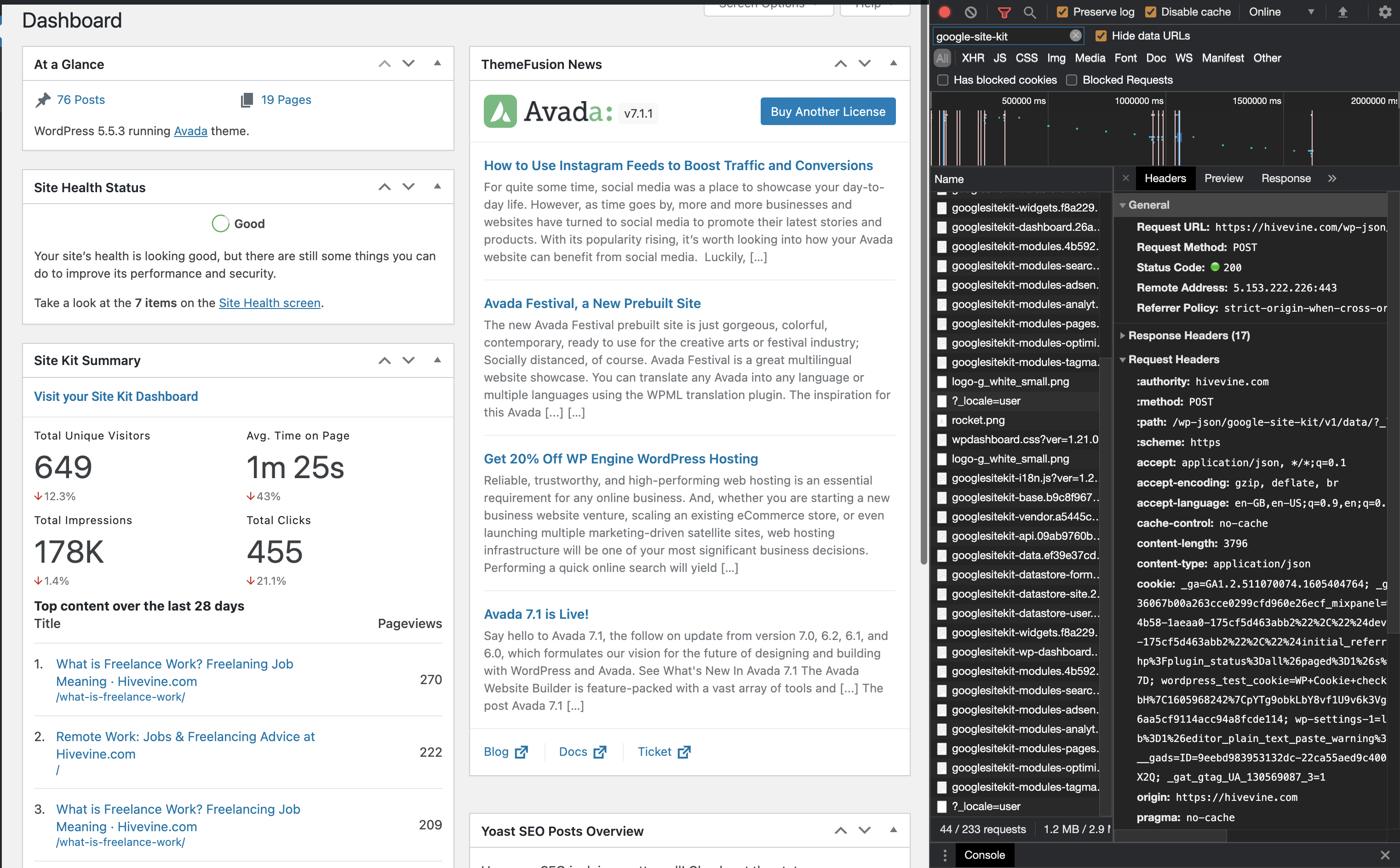Click the Buy Another License button

[x=827, y=111]
